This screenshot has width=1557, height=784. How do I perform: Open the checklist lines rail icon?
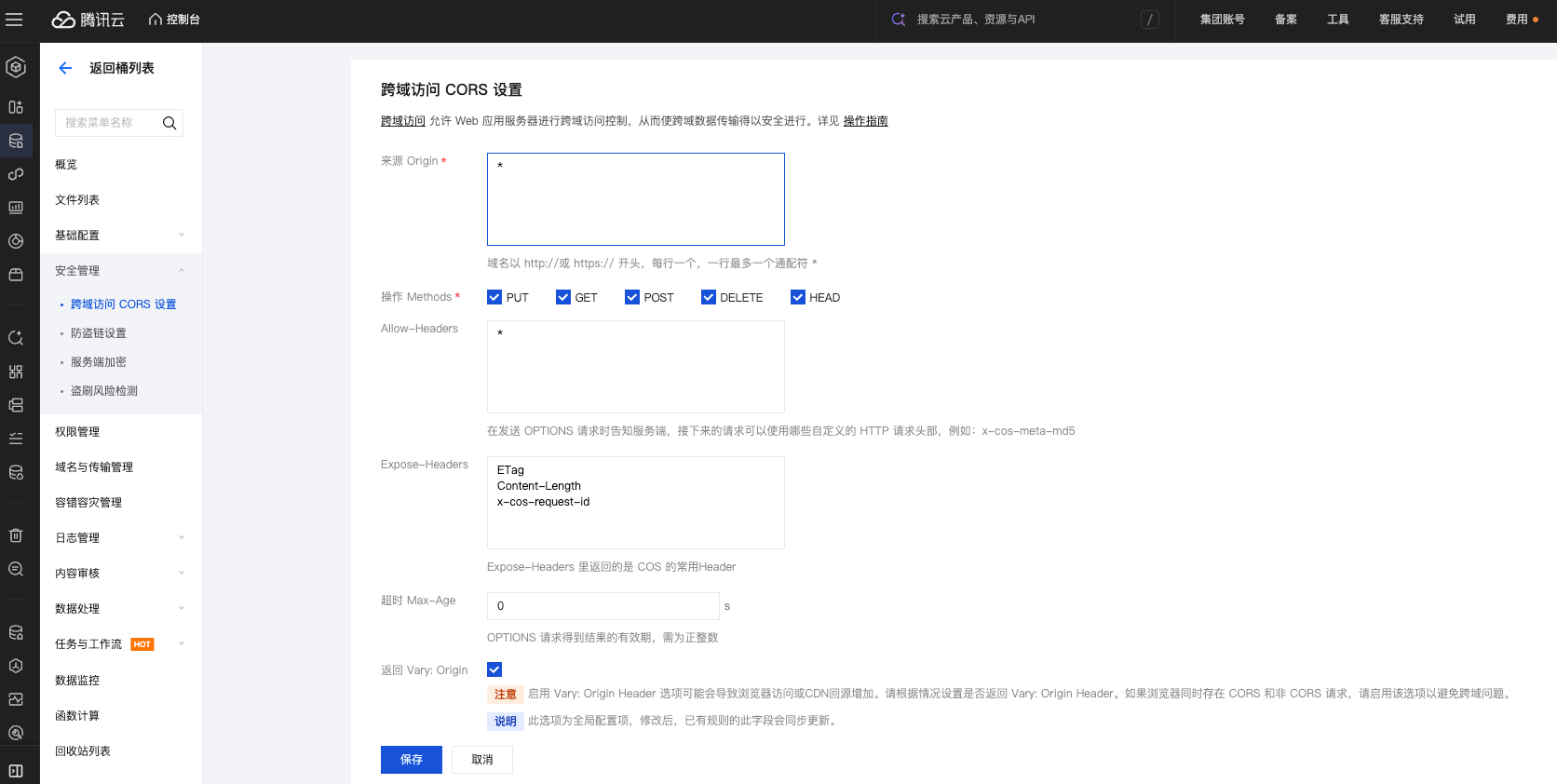[16, 439]
